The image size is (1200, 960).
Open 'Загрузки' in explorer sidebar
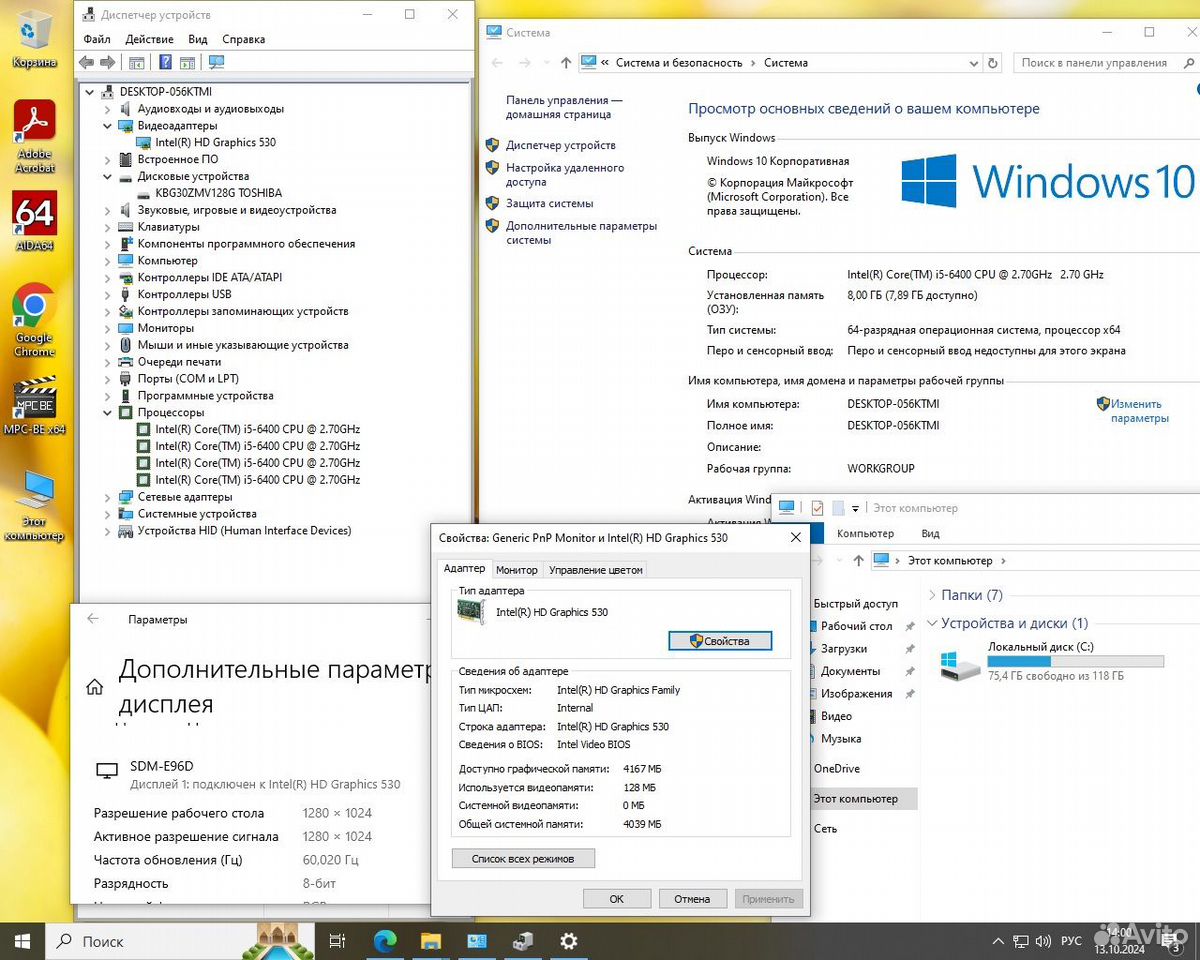tap(844, 649)
